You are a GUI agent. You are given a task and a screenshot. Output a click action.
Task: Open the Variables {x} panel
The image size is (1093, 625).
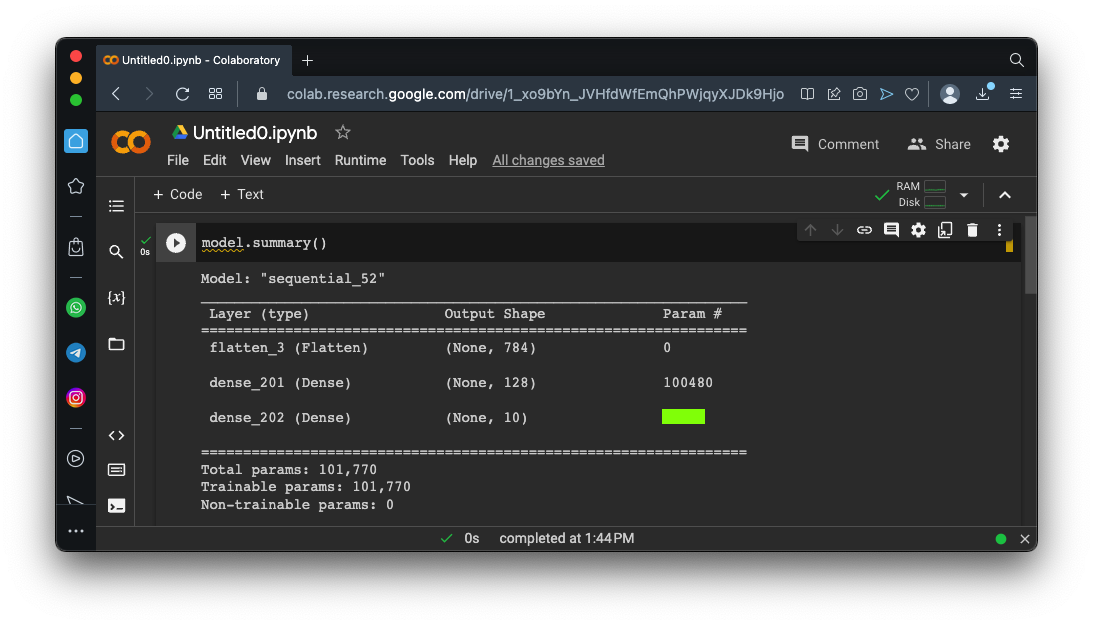tap(116, 298)
